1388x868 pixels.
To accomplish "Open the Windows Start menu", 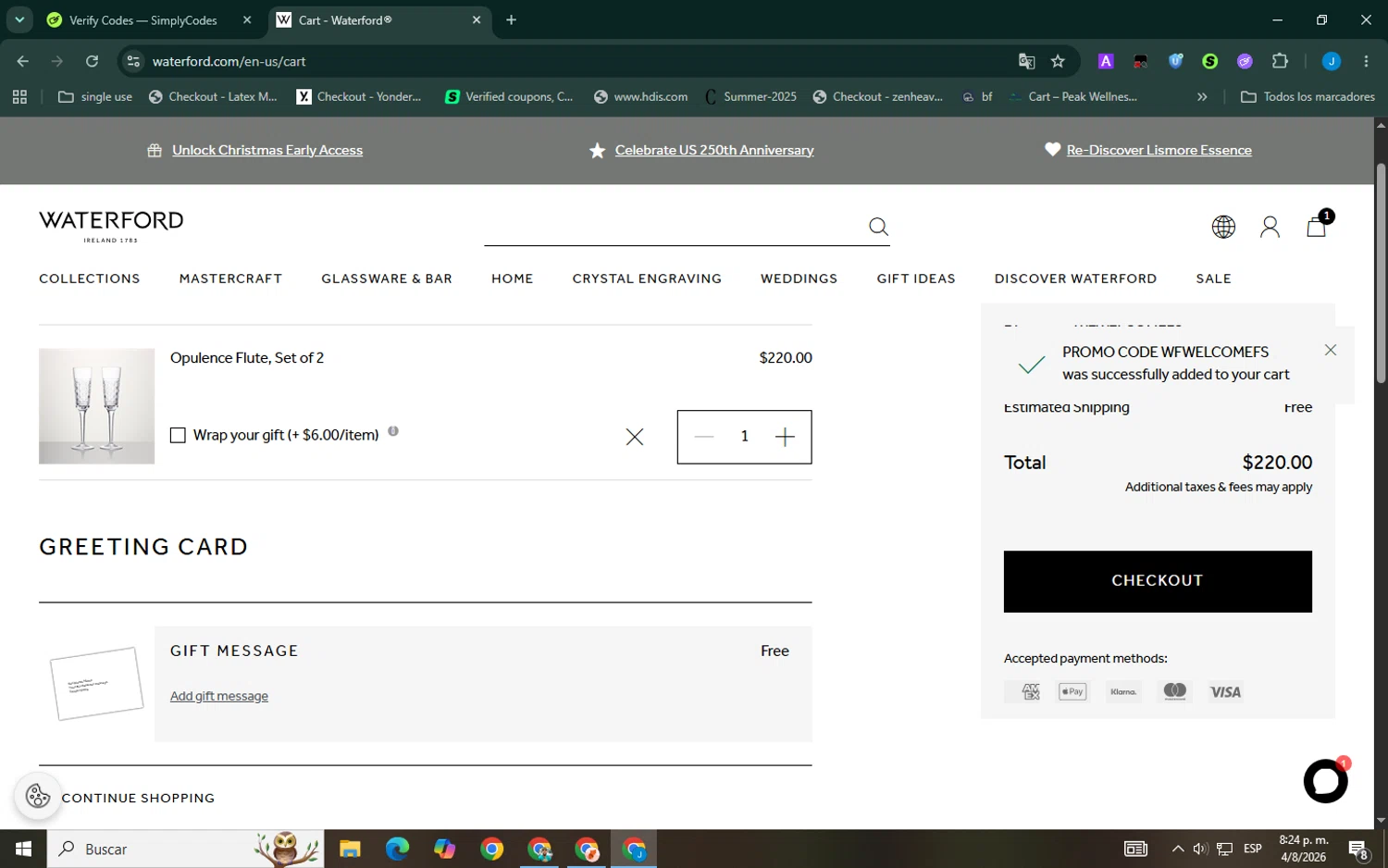I will (23, 849).
